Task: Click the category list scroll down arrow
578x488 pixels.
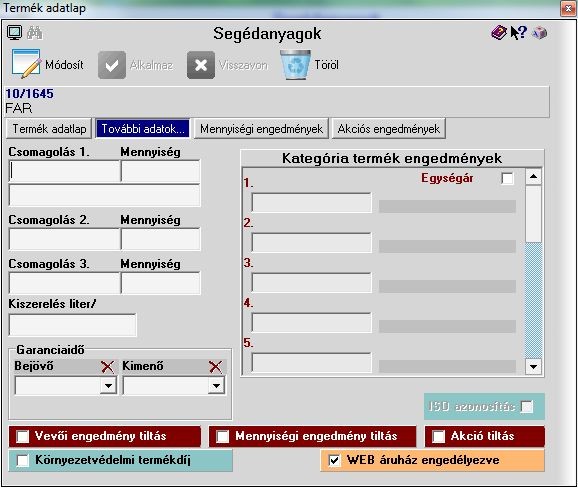Action: [x=533, y=366]
